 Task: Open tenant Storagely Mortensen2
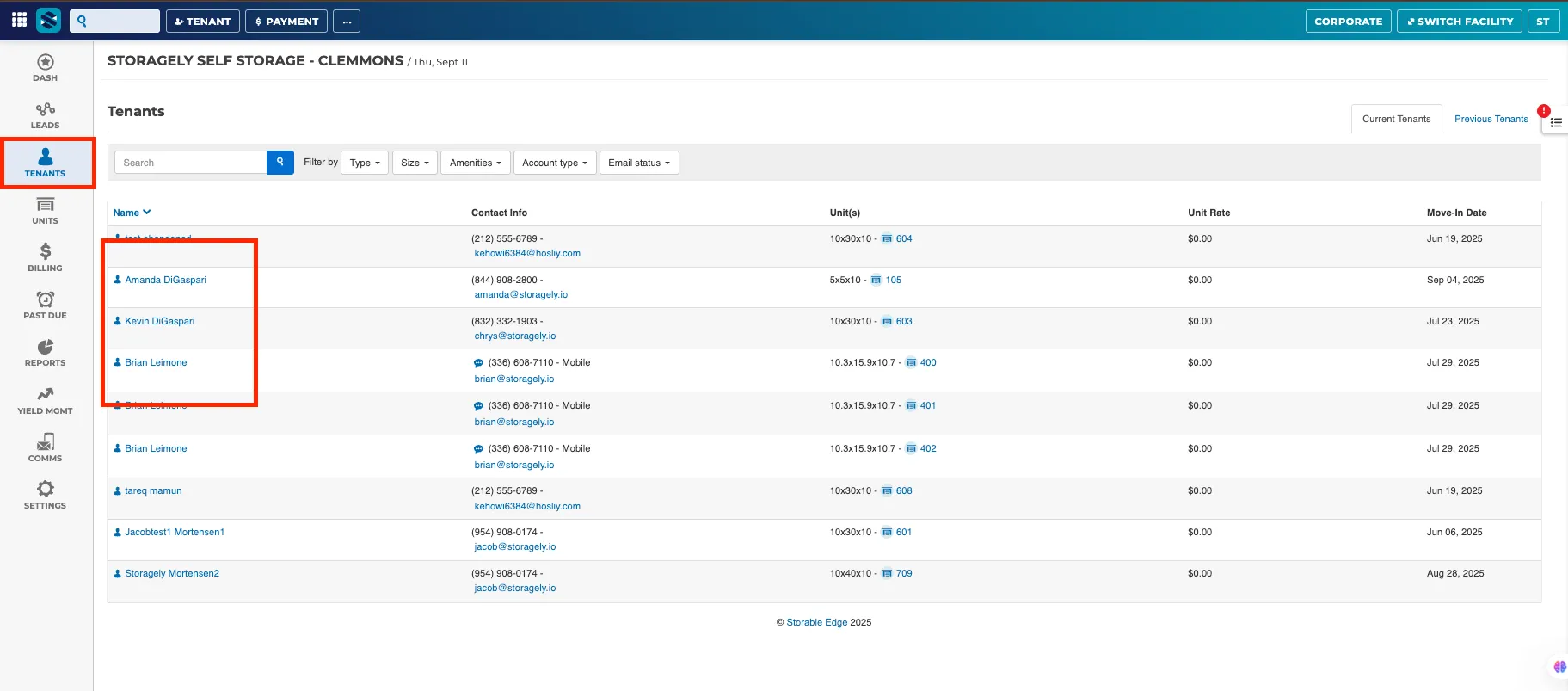pos(172,573)
